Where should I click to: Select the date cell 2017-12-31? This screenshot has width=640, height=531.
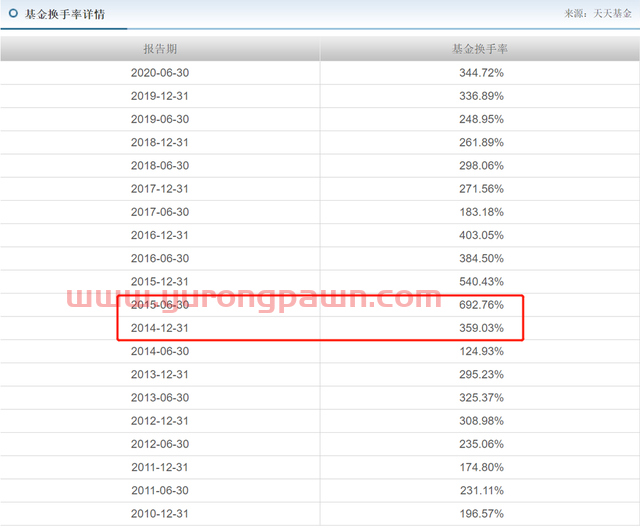point(160,189)
